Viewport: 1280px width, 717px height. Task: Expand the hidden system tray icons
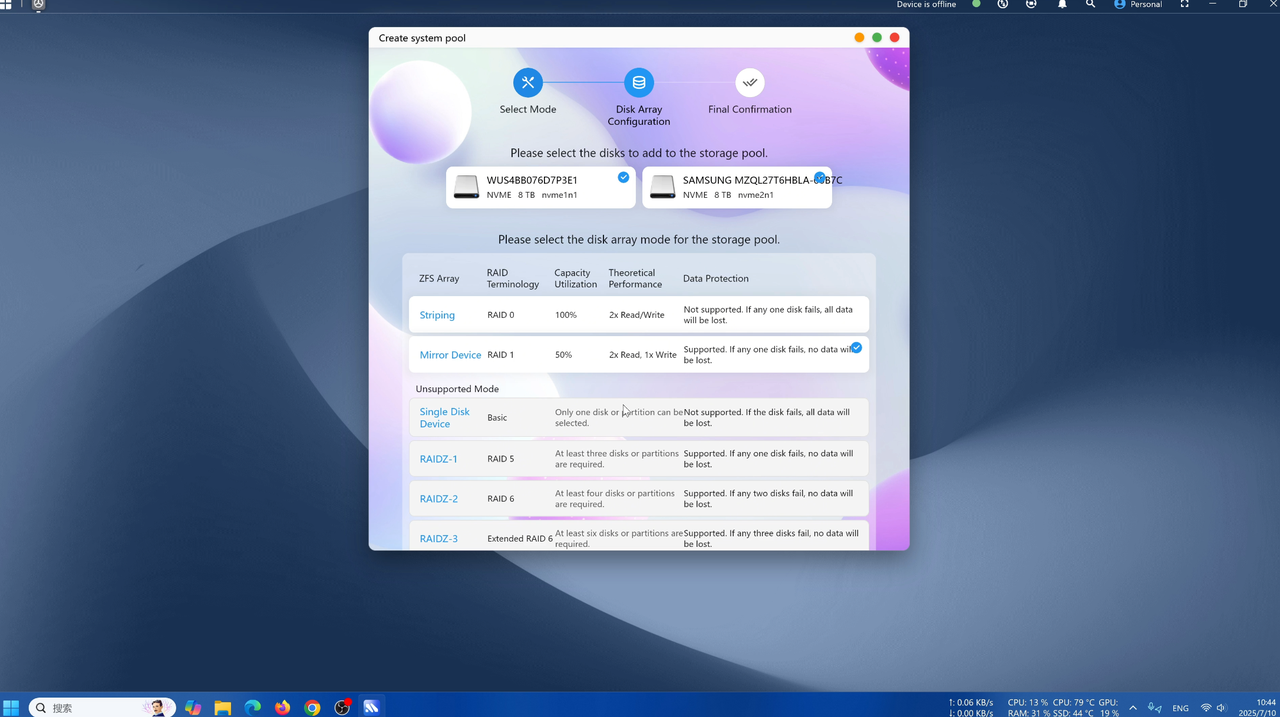point(1132,707)
